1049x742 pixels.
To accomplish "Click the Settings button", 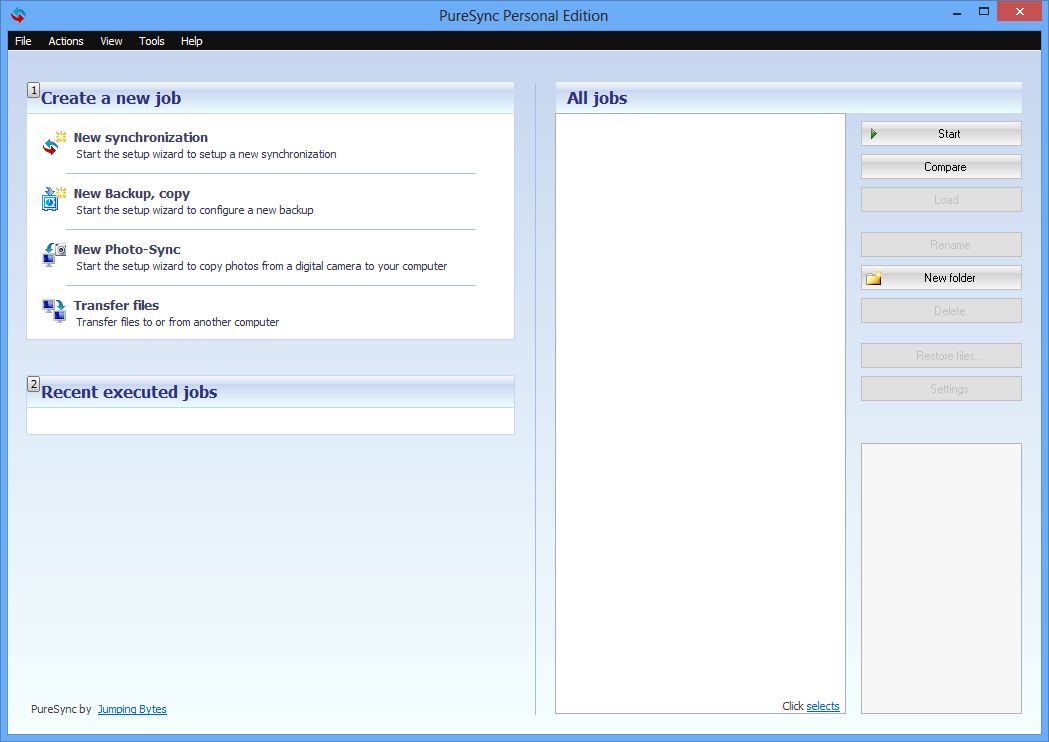I will coord(941,389).
